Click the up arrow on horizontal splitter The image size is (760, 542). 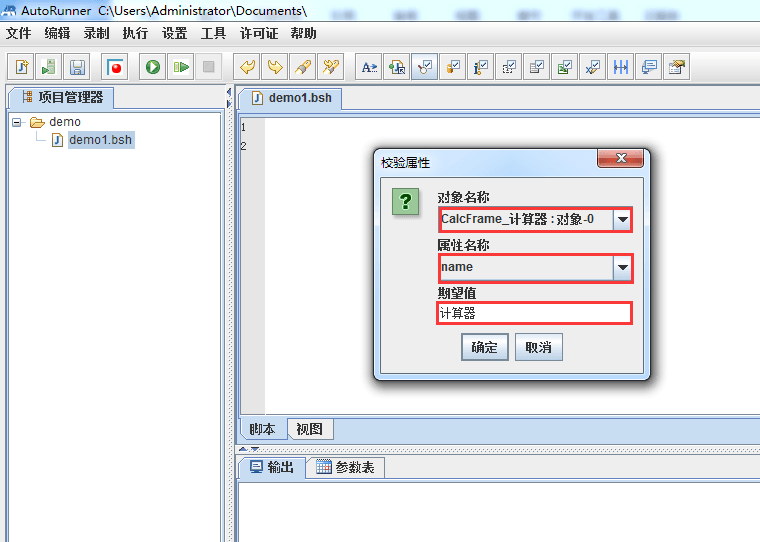point(243,449)
